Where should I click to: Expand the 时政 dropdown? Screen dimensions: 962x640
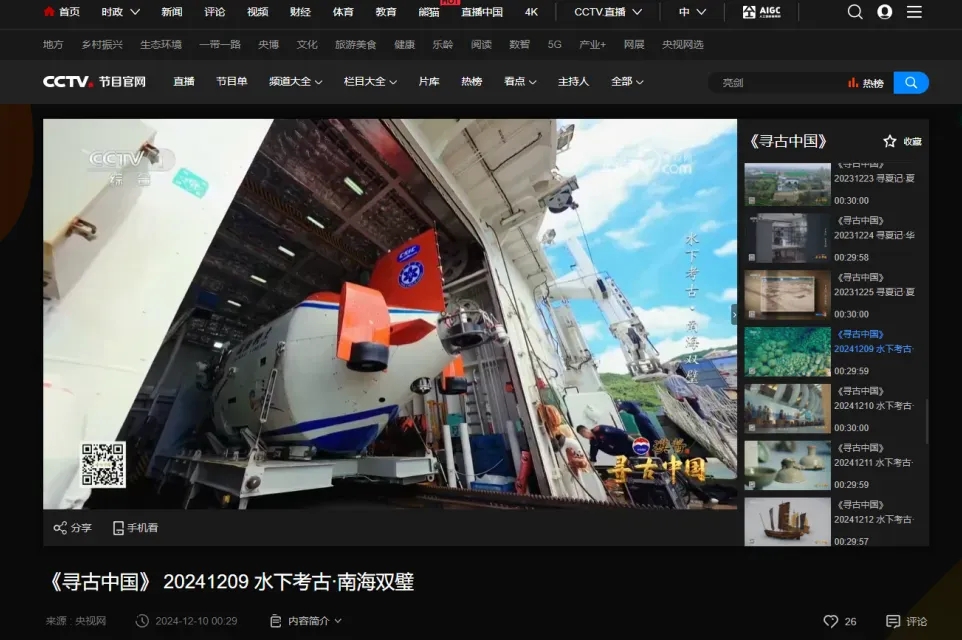(121, 12)
